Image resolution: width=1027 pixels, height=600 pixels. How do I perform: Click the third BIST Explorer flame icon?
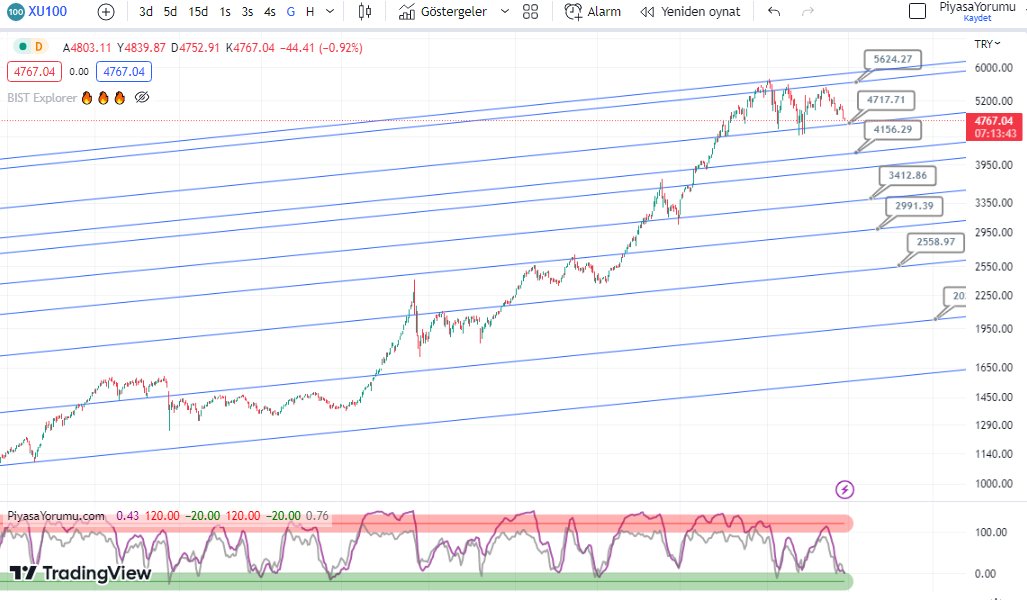[x=119, y=98]
